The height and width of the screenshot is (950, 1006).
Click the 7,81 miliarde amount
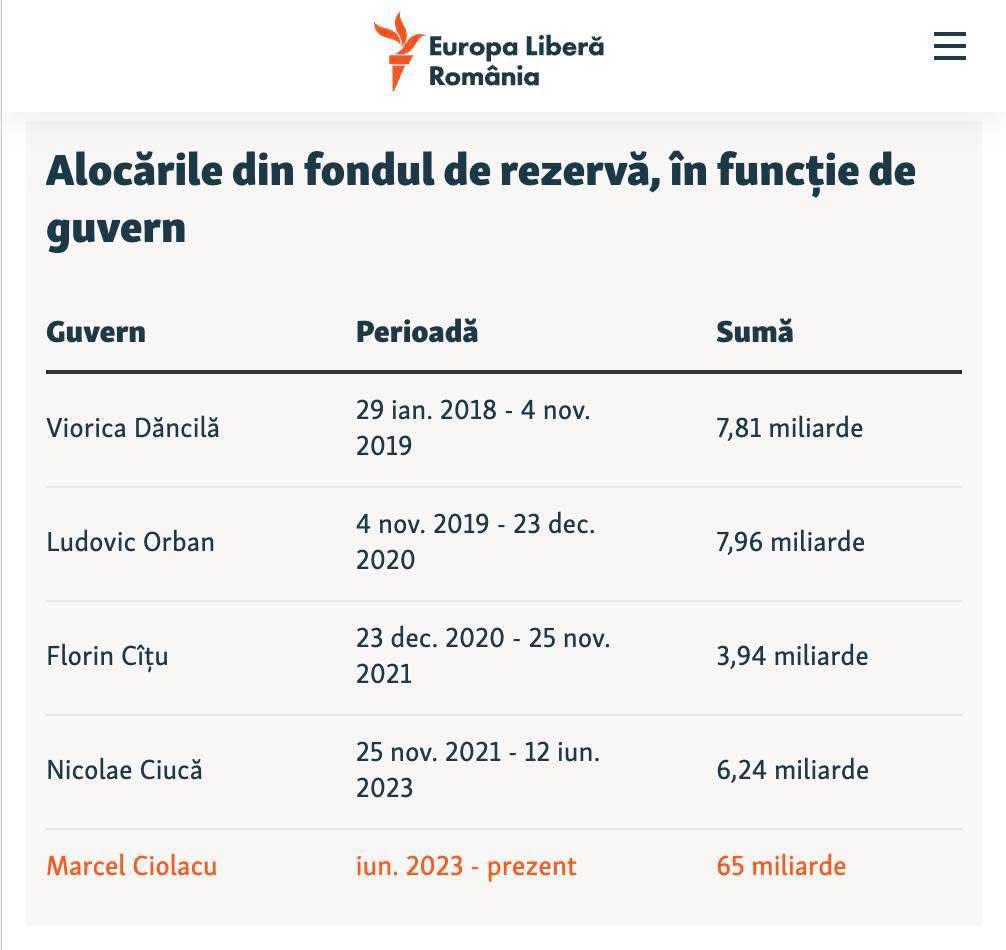click(789, 429)
